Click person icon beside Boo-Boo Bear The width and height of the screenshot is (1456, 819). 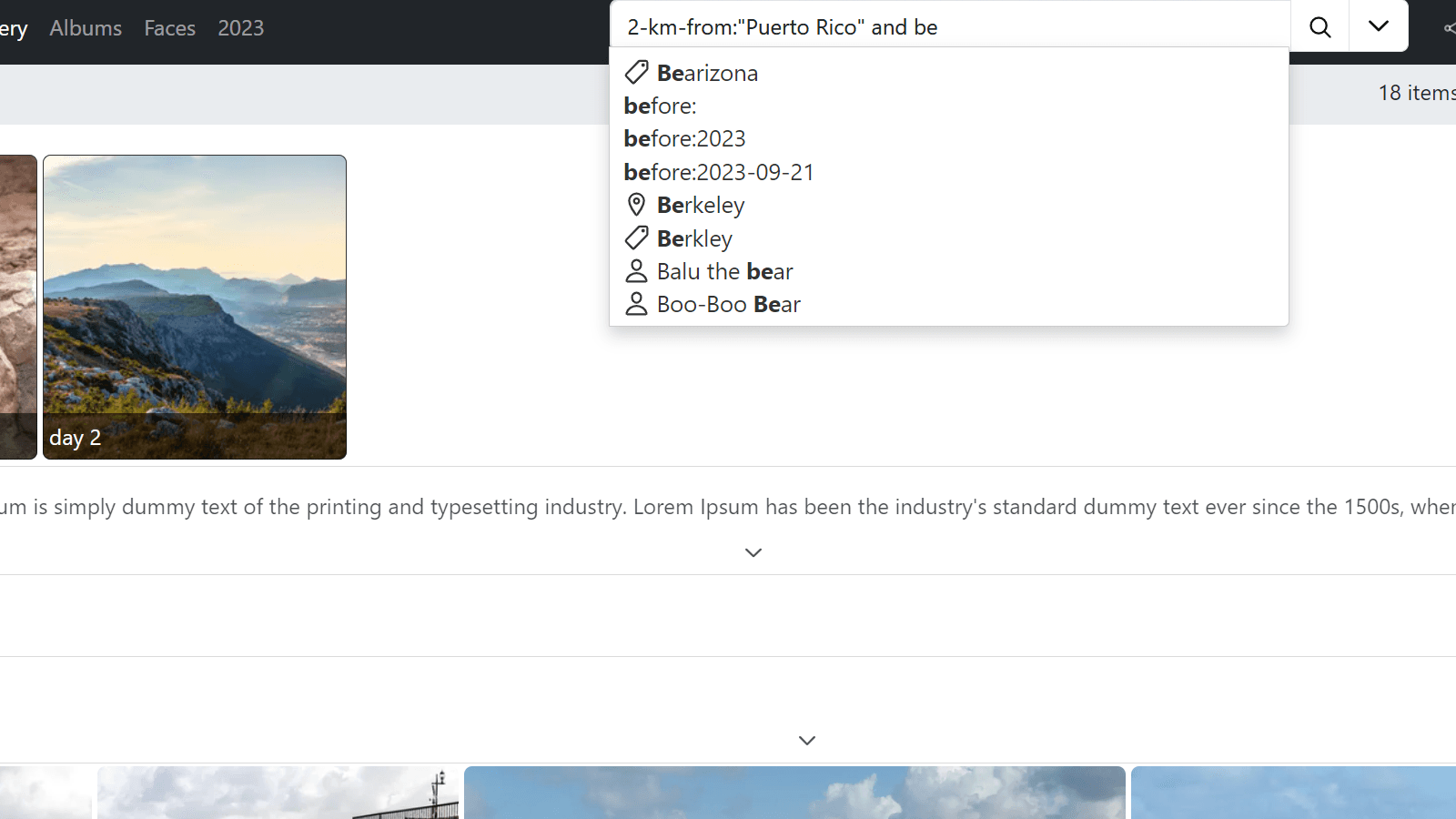click(637, 304)
